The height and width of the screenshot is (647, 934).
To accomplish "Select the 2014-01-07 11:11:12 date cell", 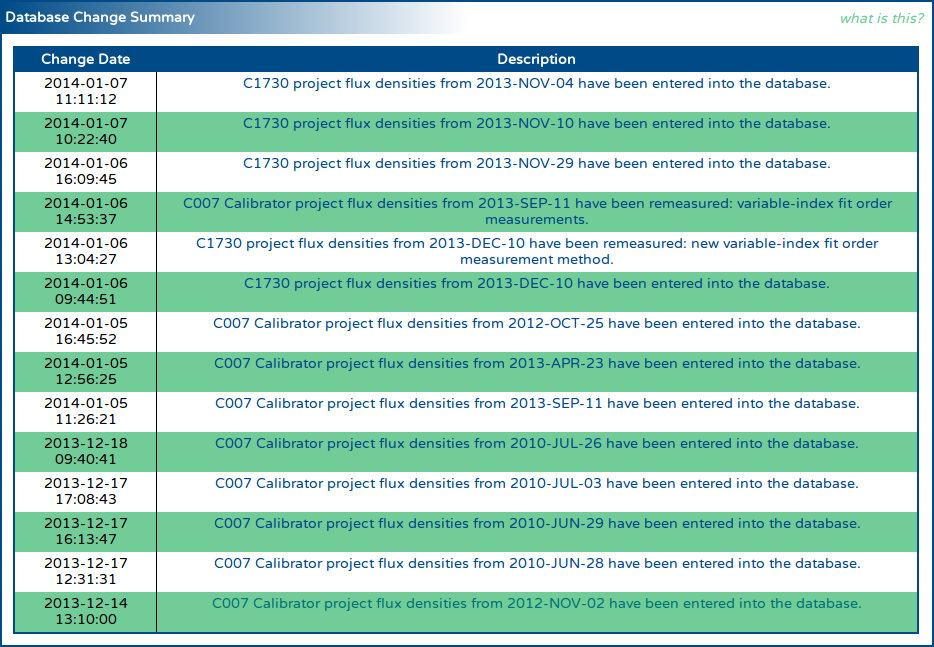I will click(86, 91).
